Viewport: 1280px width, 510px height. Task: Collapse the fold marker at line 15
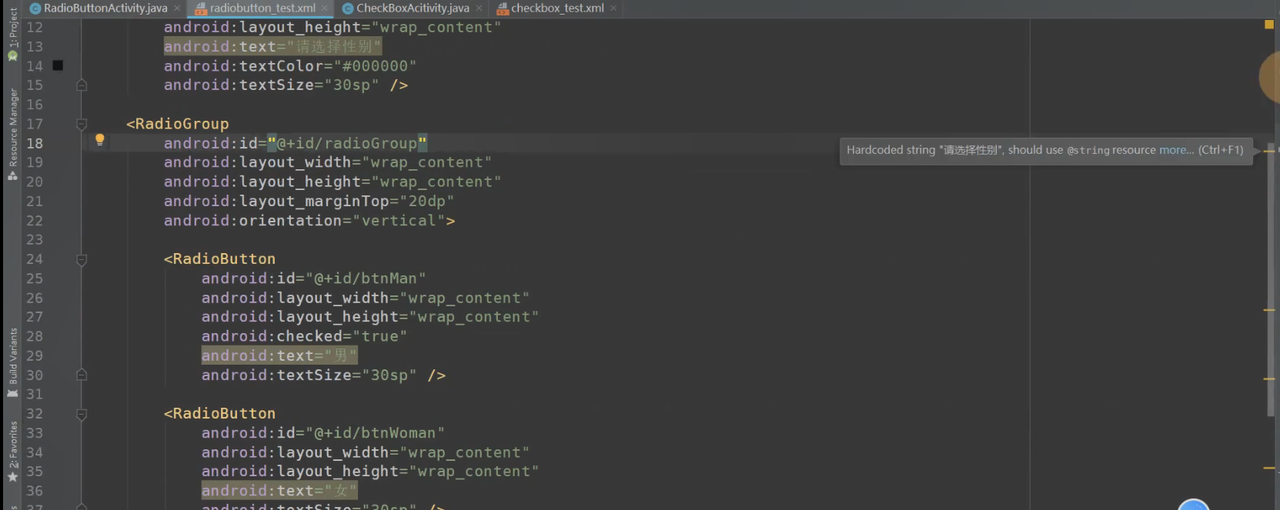tap(82, 85)
